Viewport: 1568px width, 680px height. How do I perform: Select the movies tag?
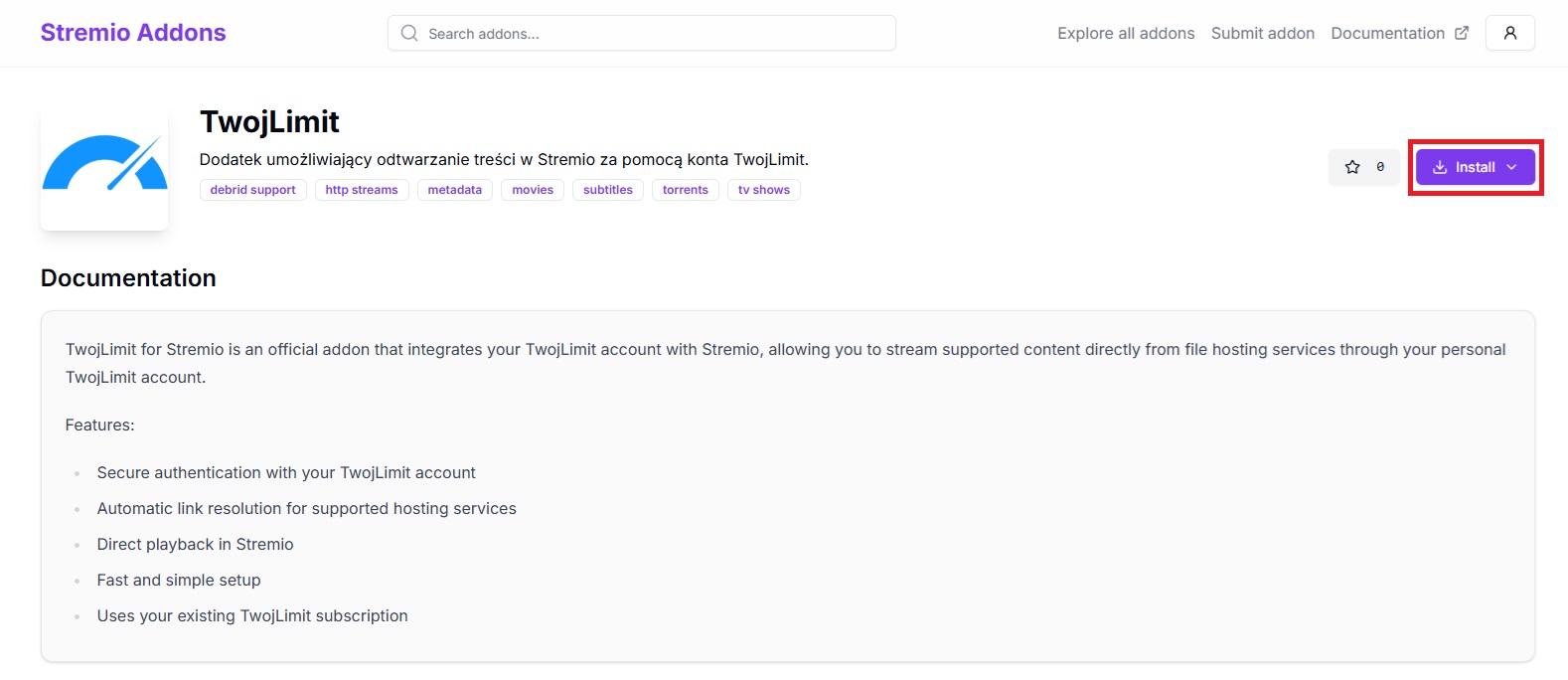(533, 190)
